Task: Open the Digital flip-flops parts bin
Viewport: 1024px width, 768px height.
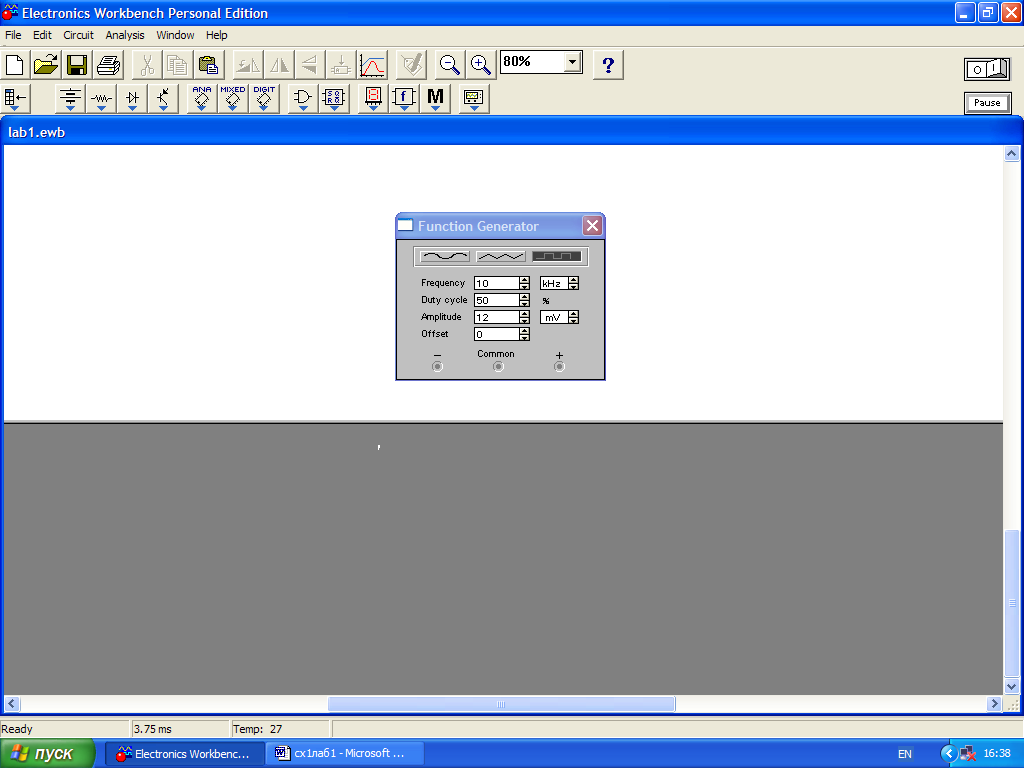Action: coord(334,99)
